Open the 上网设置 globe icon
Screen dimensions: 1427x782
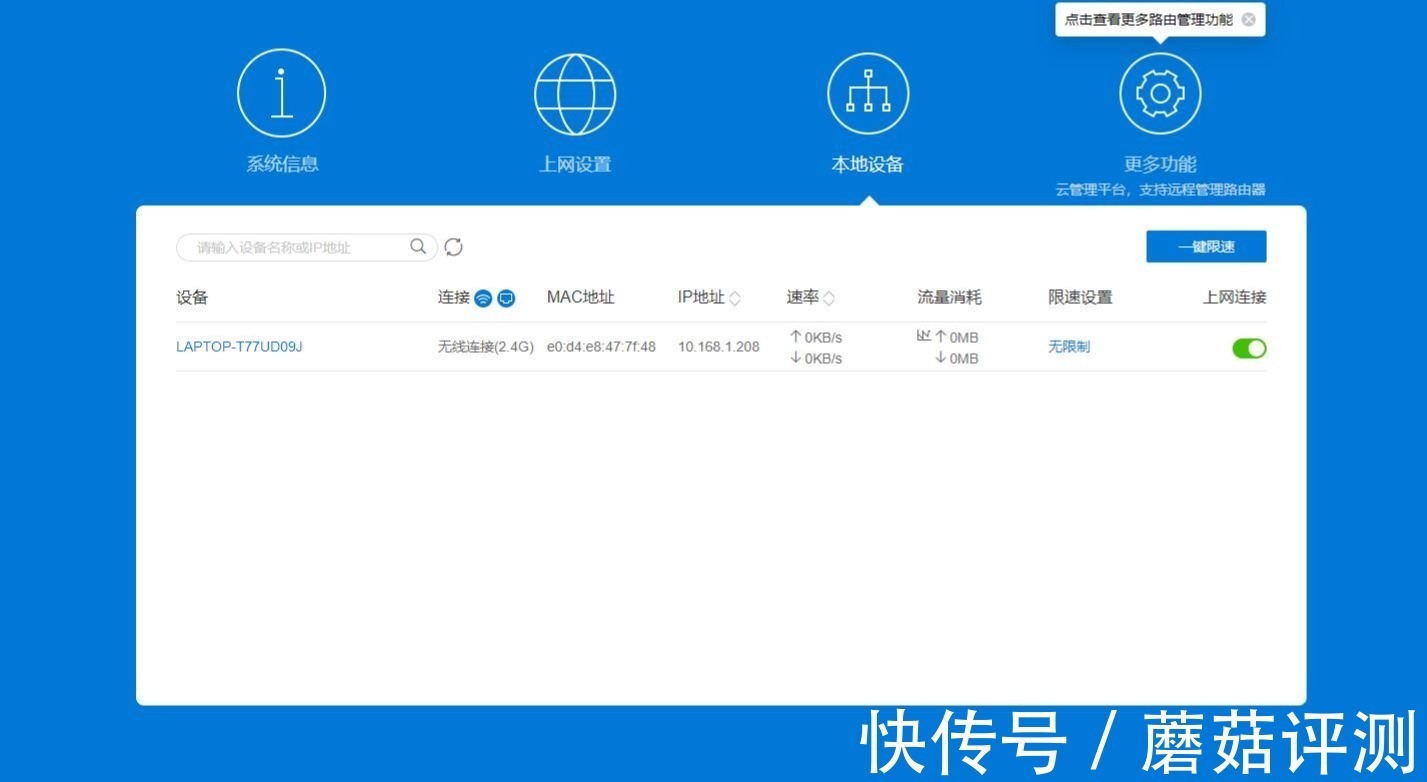(575, 94)
